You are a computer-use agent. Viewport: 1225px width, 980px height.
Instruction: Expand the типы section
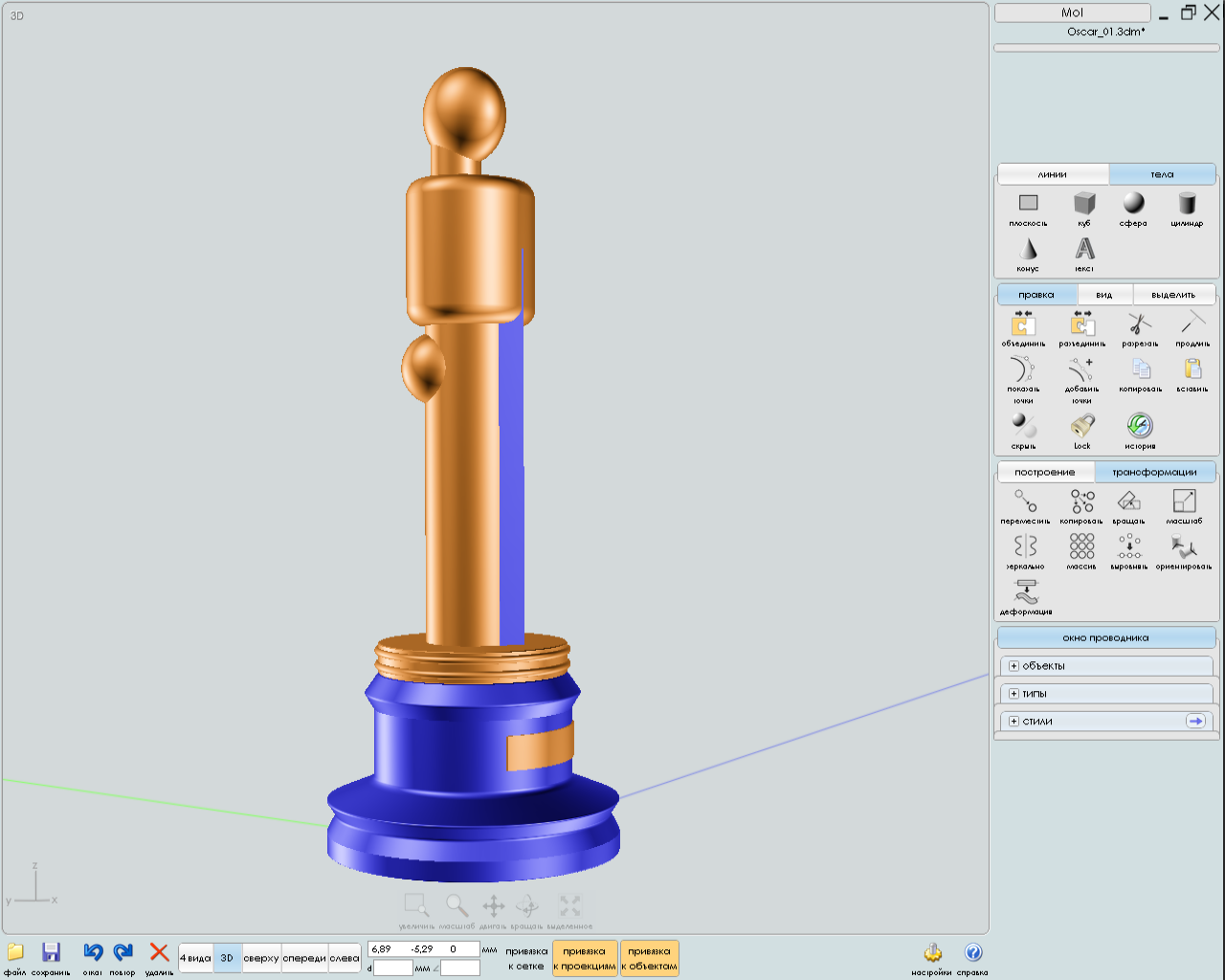coord(1106,694)
